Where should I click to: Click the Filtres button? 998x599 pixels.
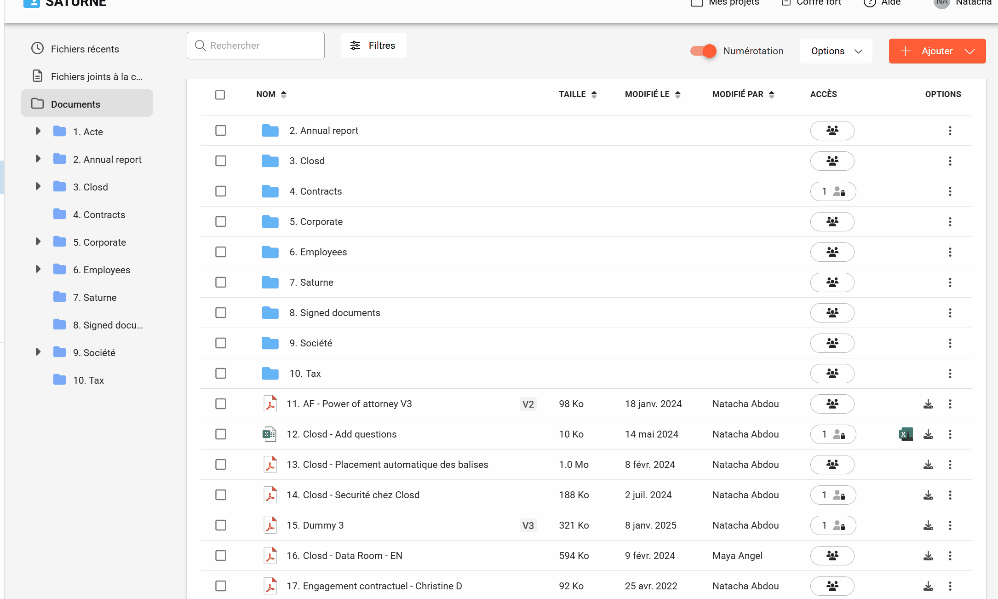373,46
